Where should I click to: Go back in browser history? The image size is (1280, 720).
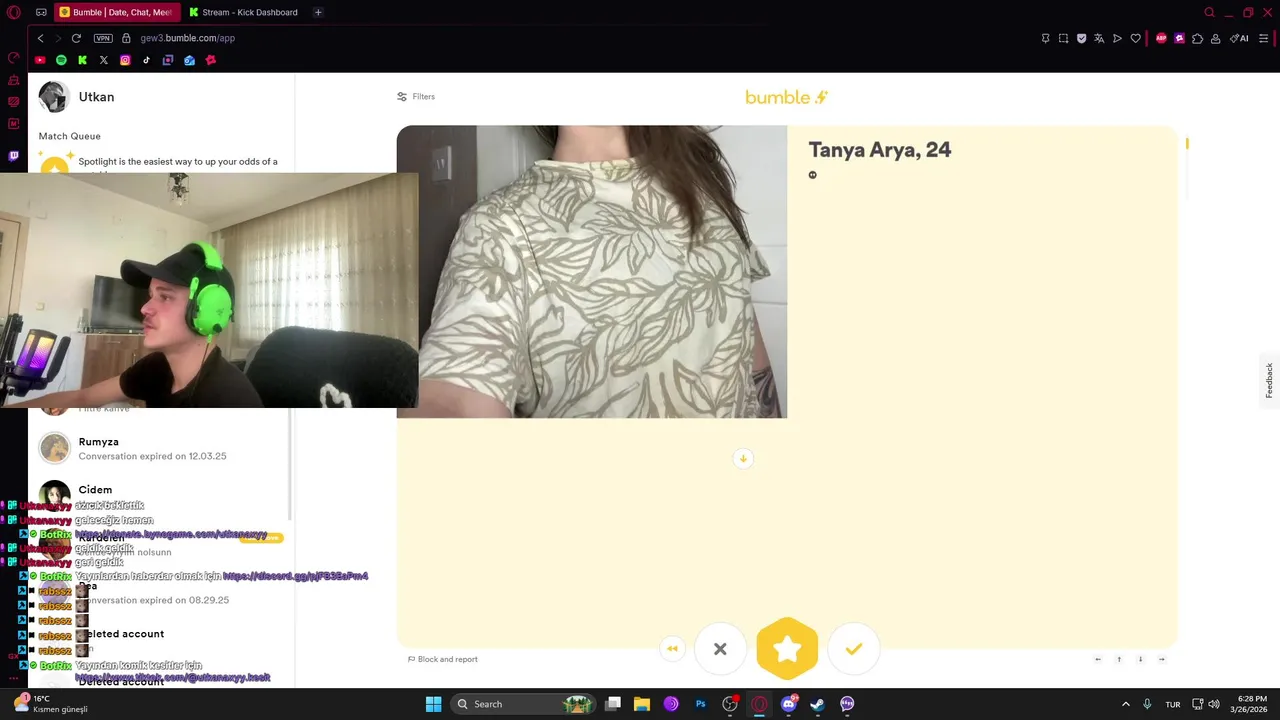coord(40,38)
